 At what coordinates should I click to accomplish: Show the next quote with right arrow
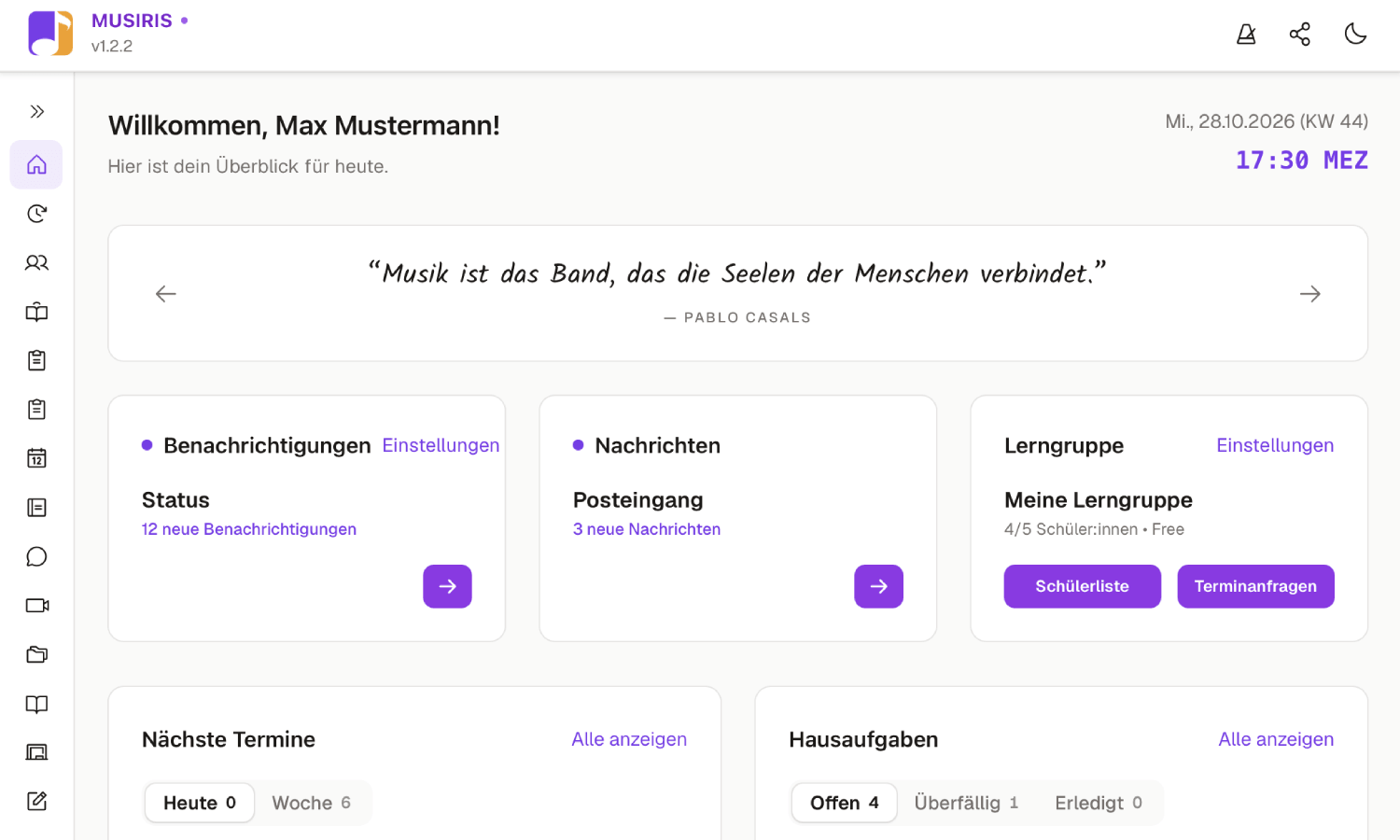point(1310,294)
